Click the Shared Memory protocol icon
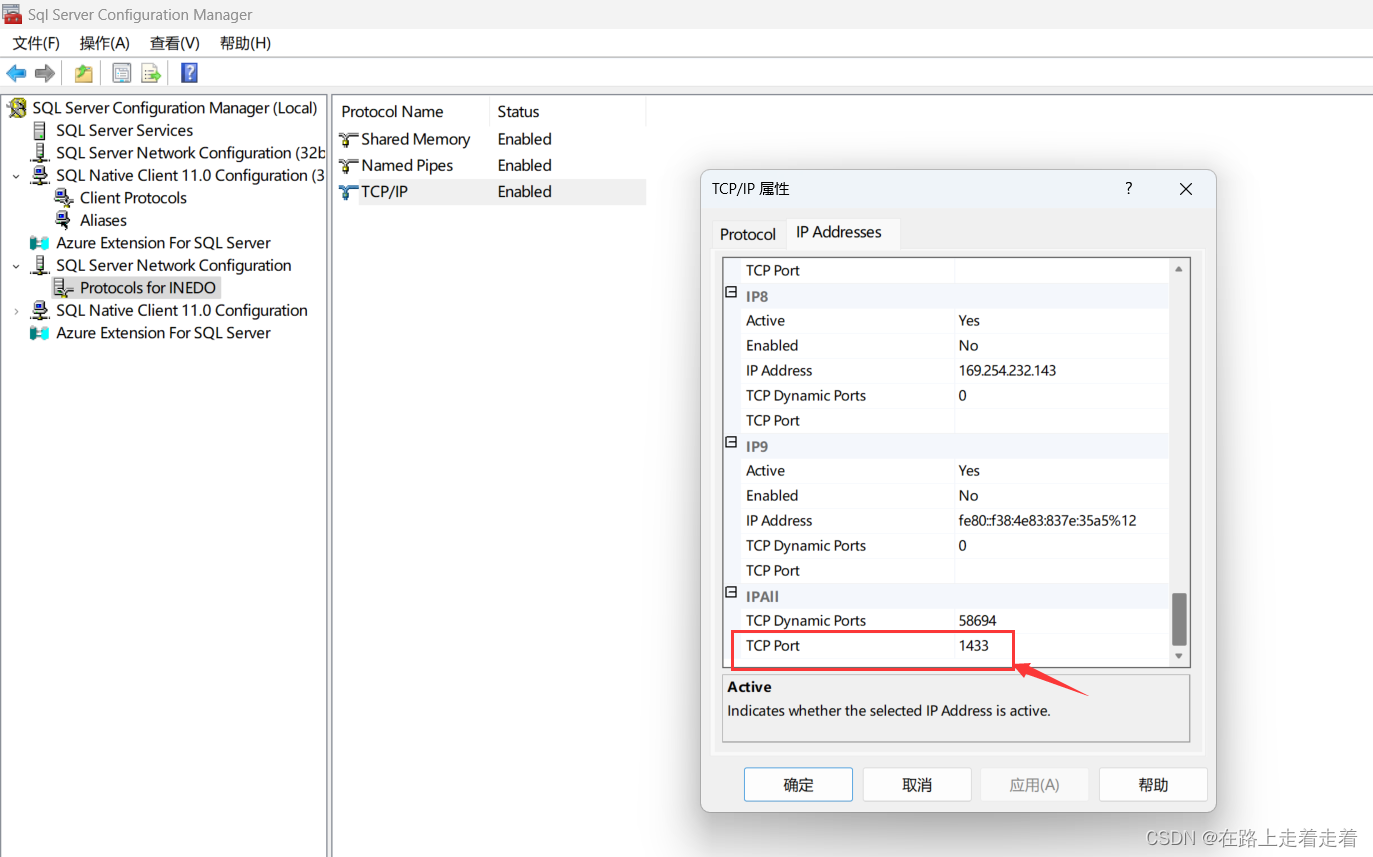 click(349, 139)
